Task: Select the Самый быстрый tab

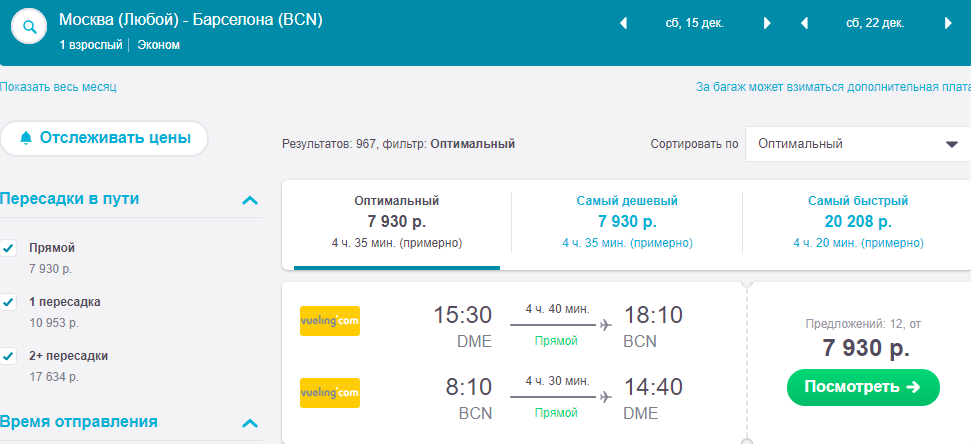Action: coord(858,222)
